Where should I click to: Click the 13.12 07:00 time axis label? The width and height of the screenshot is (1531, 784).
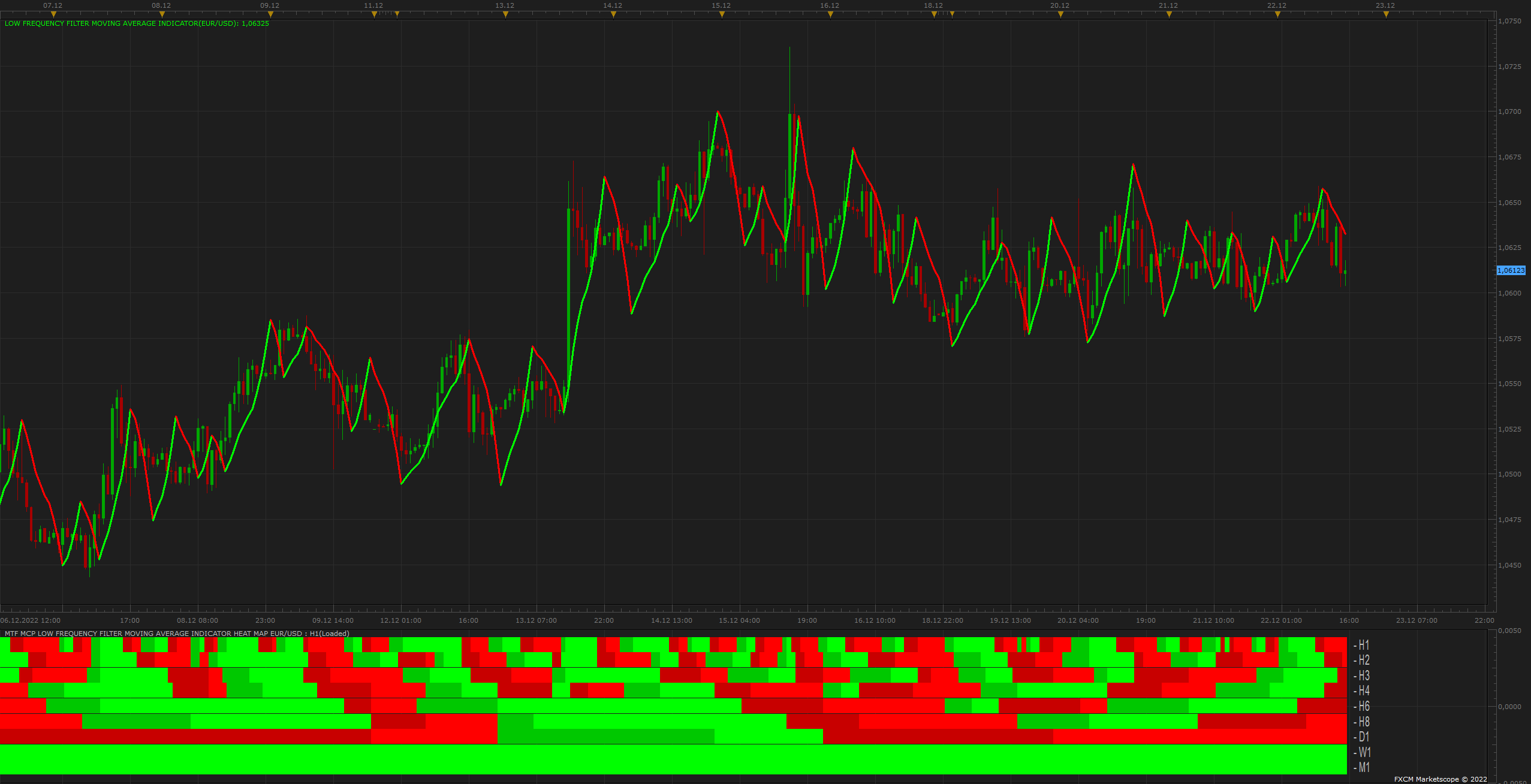click(x=536, y=620)
